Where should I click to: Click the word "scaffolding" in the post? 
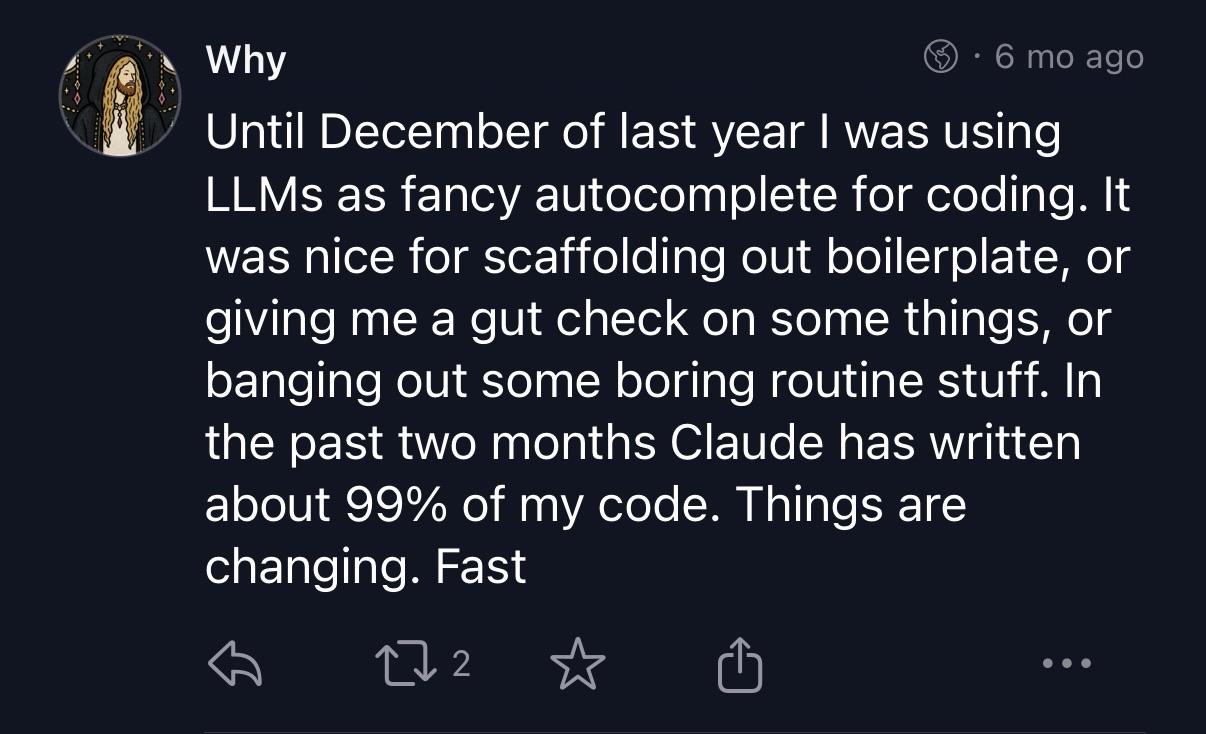[604, 258]
